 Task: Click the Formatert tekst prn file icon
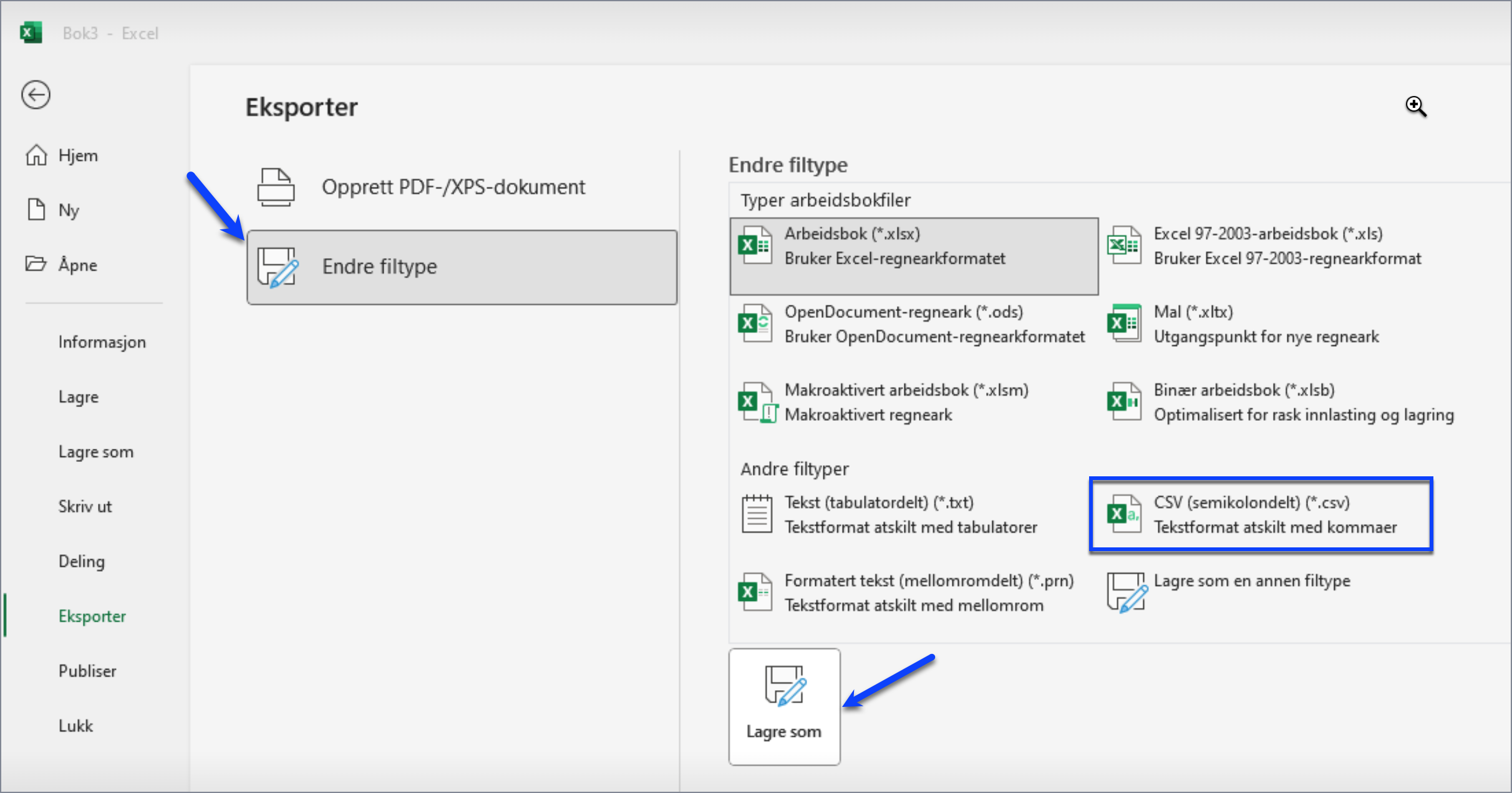tap(755, 592)
